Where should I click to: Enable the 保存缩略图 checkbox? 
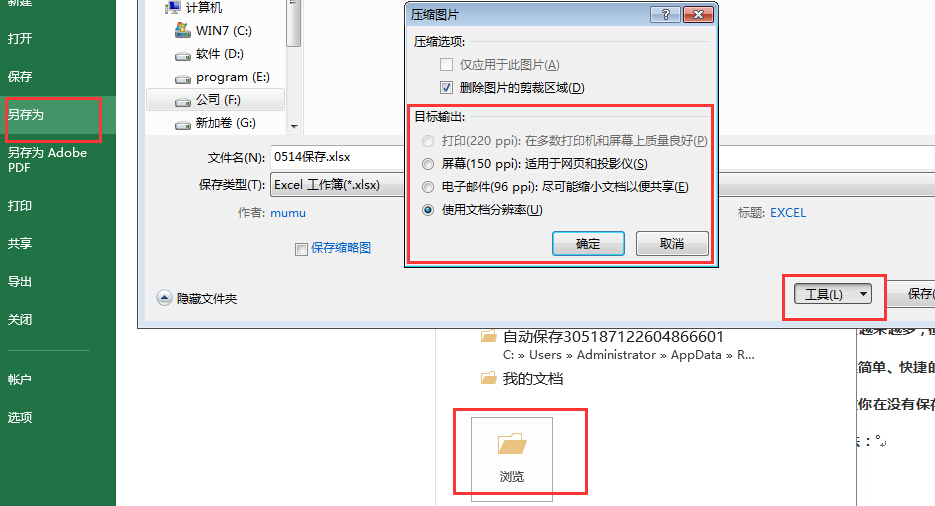click(301, 249)
